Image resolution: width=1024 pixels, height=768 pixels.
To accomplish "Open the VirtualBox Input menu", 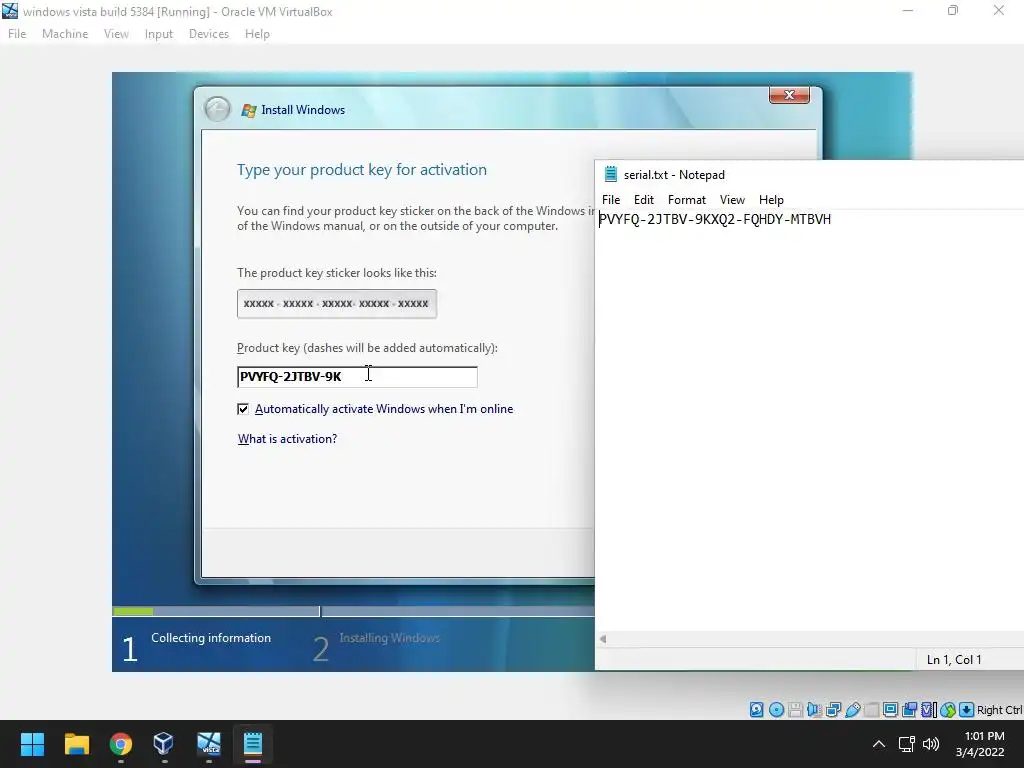I will coord(159,34).
